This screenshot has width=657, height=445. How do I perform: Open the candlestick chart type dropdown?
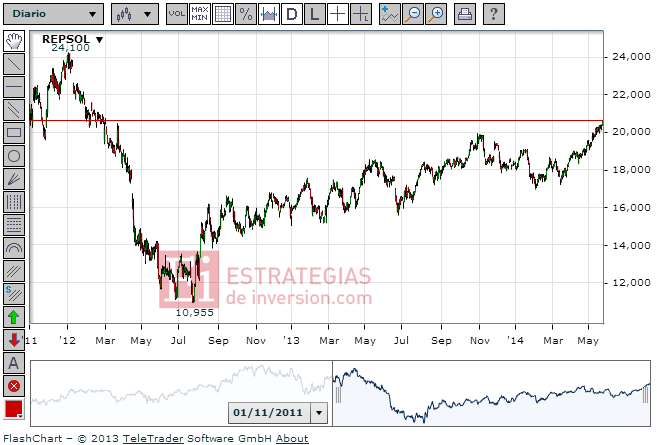pos(135,14)
